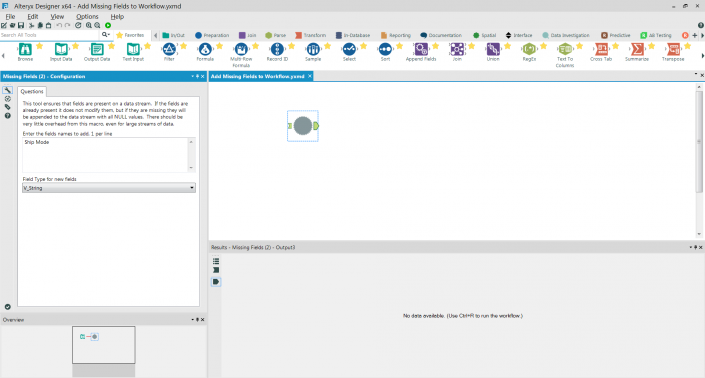Open the Options menu
Viewport: 705px width, 378px height.
87,17
